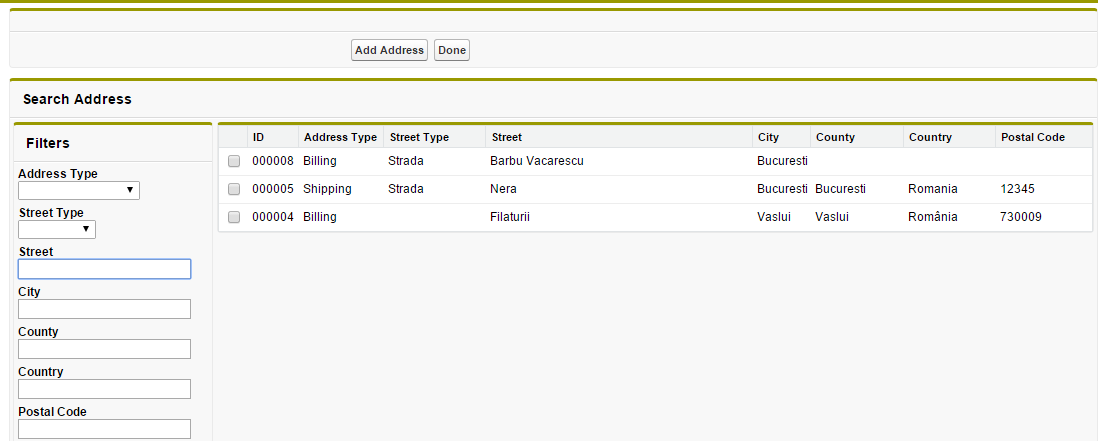Check the box for address 000008

pyautogui.click(x=234, y=161)
